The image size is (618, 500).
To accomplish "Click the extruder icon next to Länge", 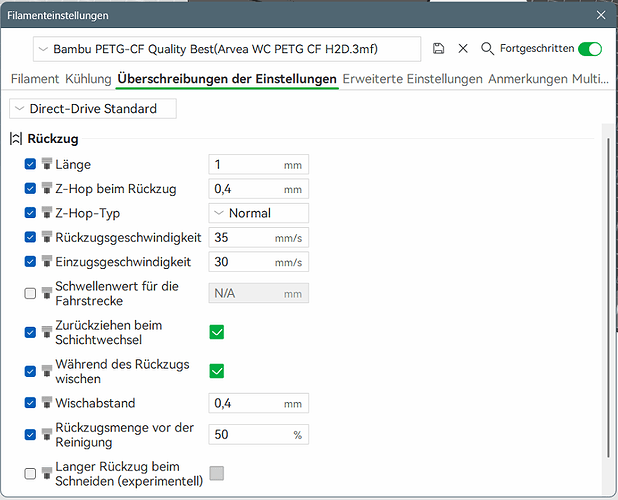I will (x=47, y=164).
